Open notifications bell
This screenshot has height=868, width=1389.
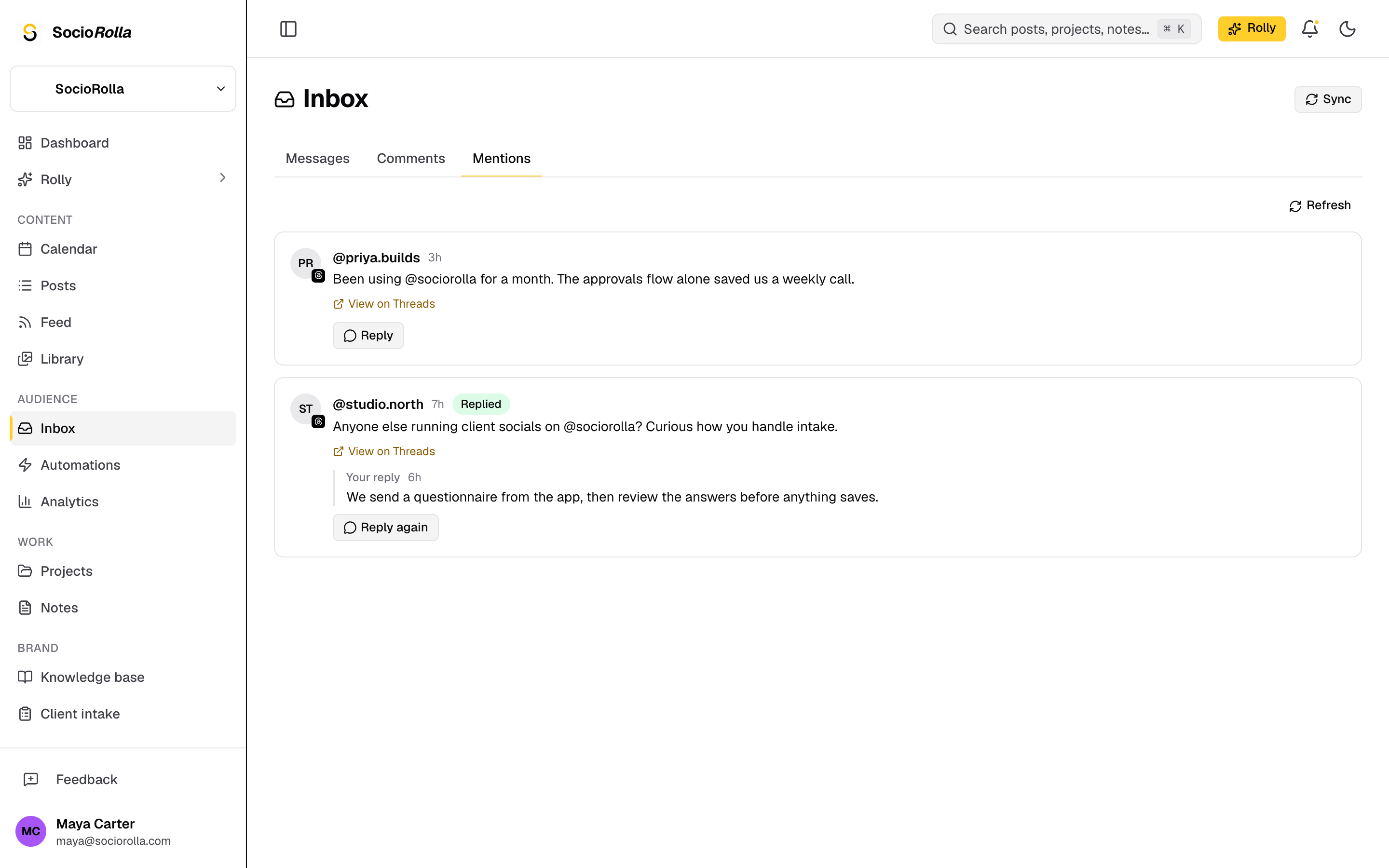pyautogui.click(x=1309, y=29)
